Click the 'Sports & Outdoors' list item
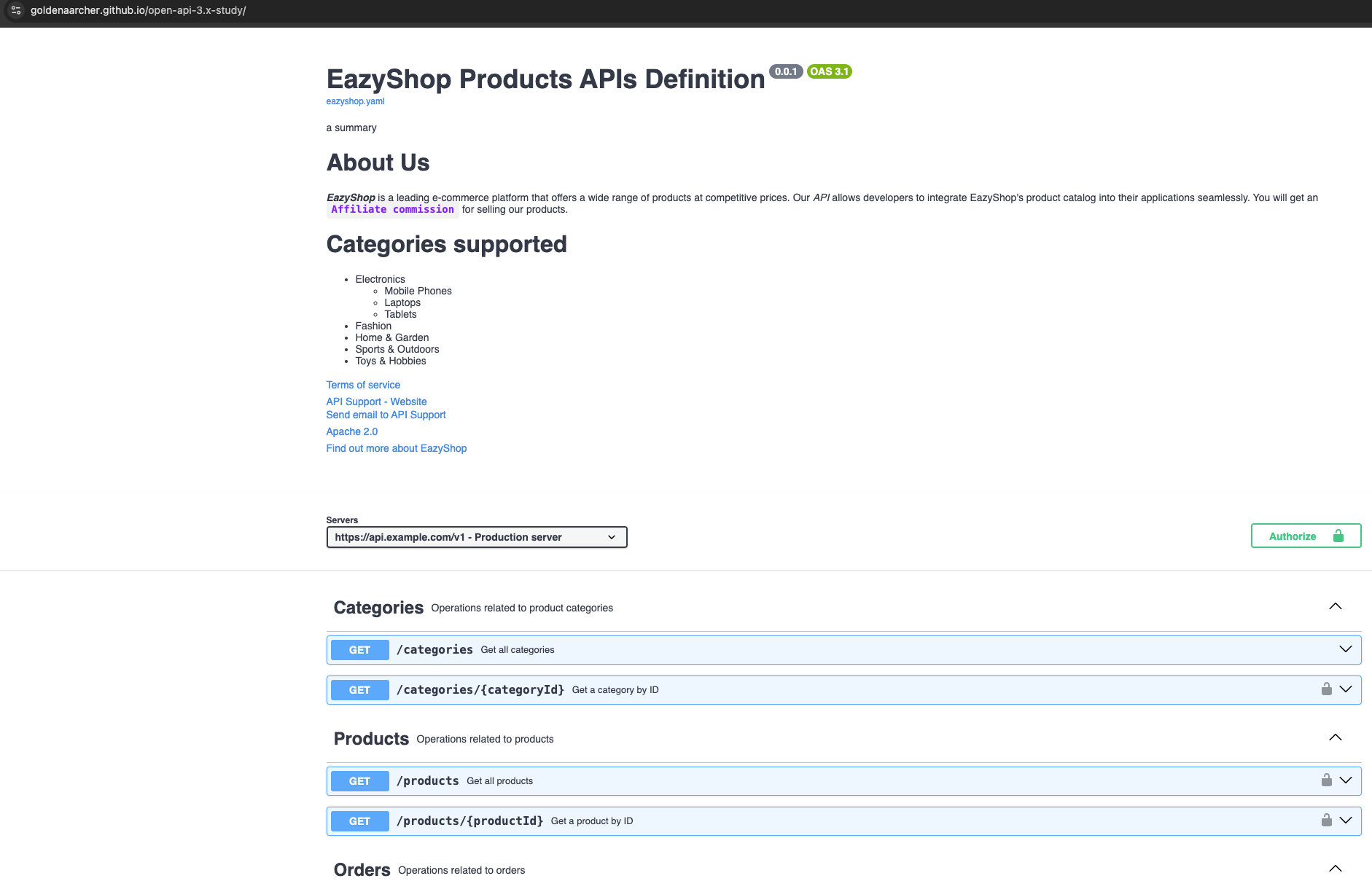The image size is (1372, 881). coord(397,349)
